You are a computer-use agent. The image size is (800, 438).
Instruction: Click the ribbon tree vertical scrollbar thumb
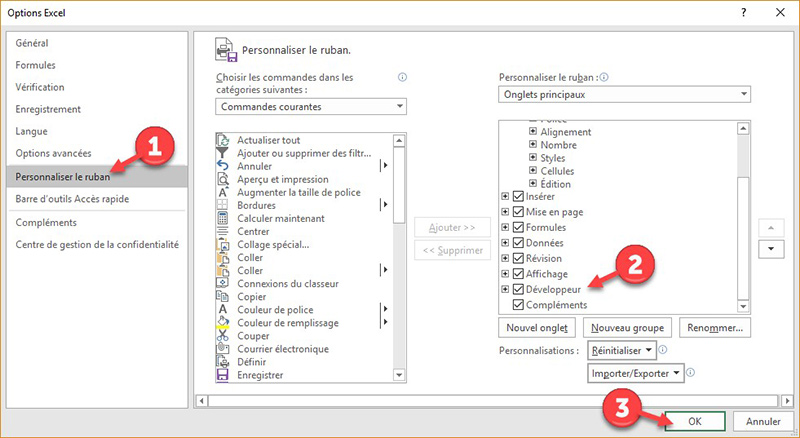click(743, 237)
